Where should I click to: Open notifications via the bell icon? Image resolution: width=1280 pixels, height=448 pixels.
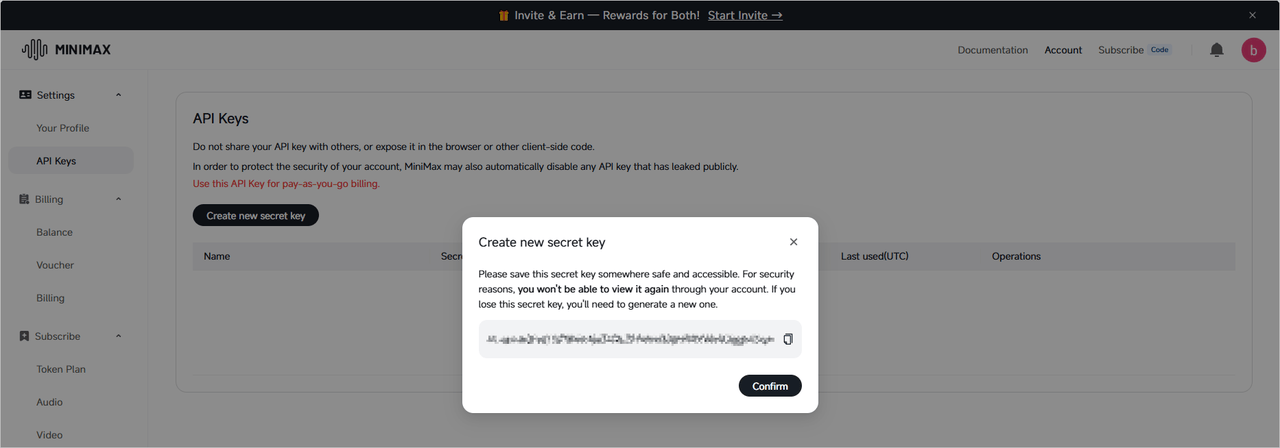(1217, 50)
